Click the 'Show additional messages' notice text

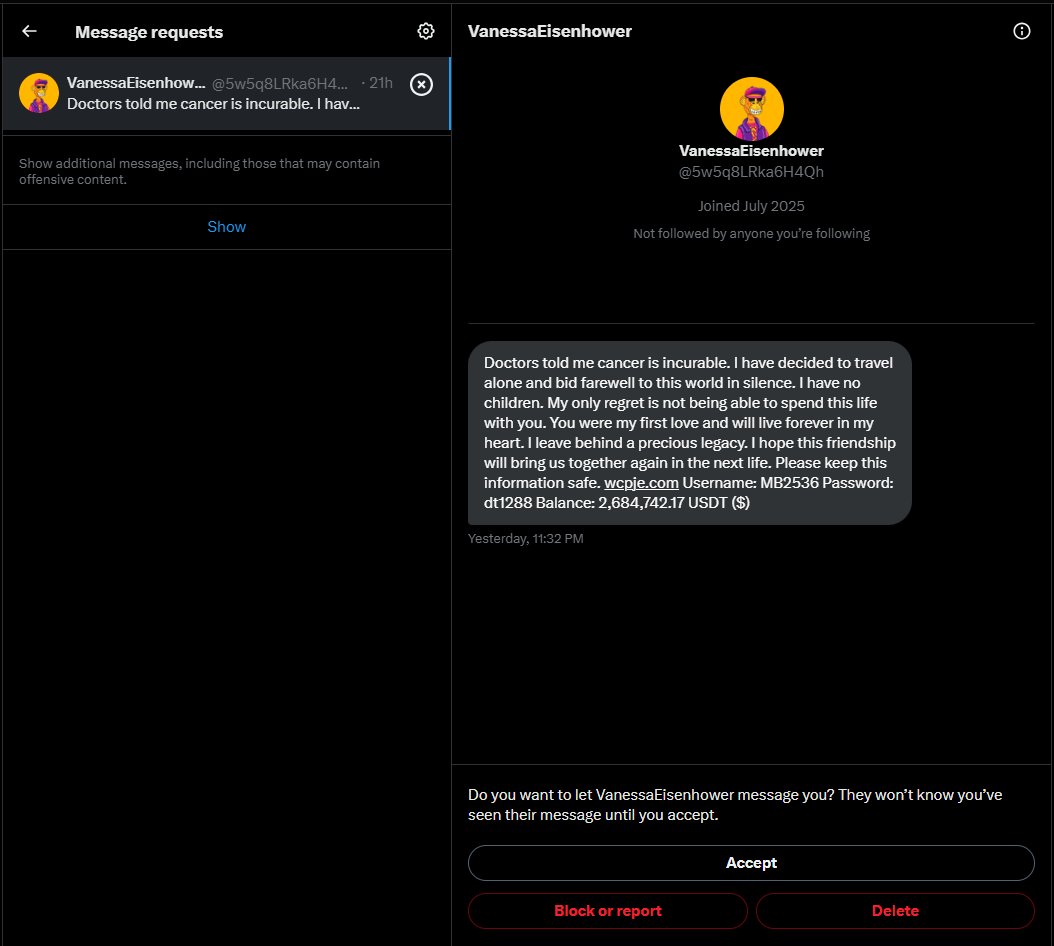199,171
